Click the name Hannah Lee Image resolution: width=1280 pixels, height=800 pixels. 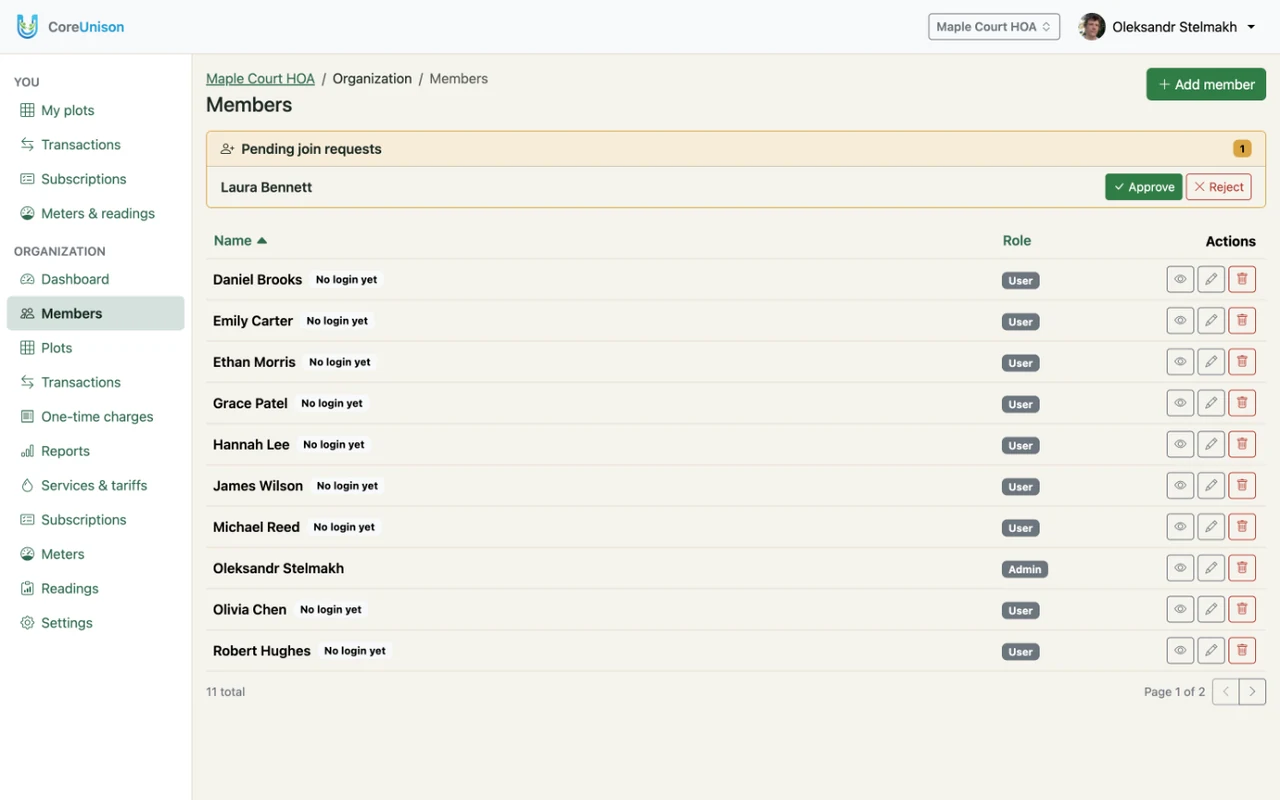click(x=251, y=445)
